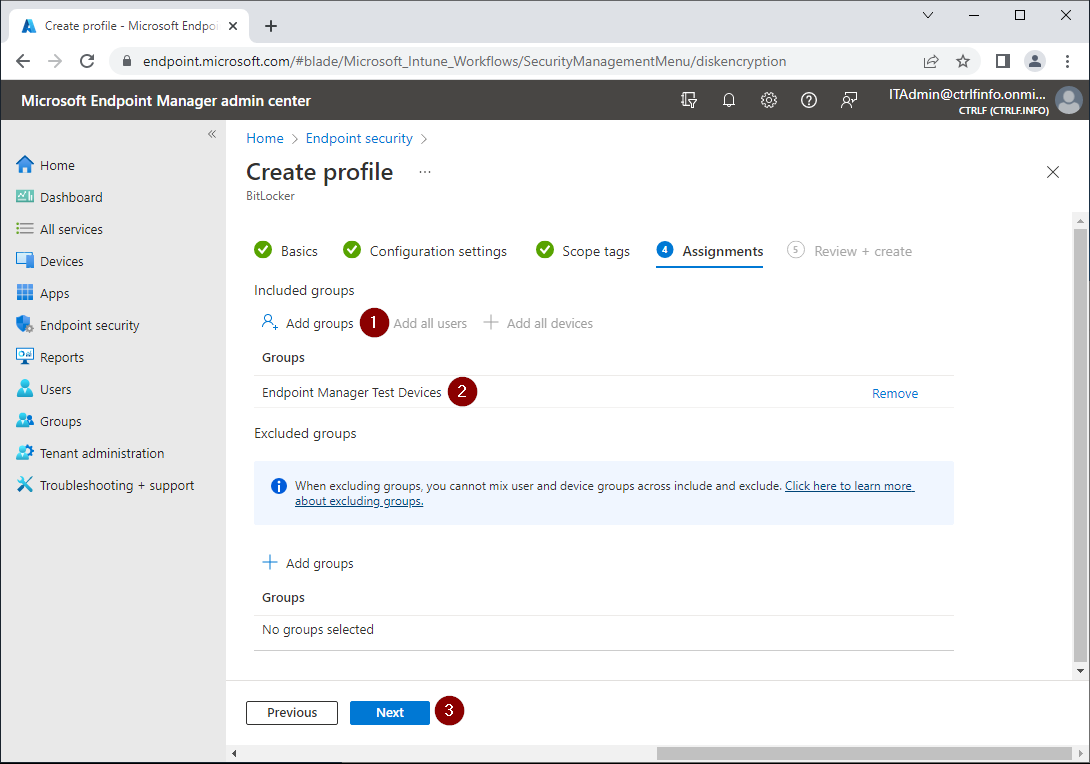This screenshot has height=764, width=1090.
Task: Click the Reports icon in the left menu
Action: point(24,356)
